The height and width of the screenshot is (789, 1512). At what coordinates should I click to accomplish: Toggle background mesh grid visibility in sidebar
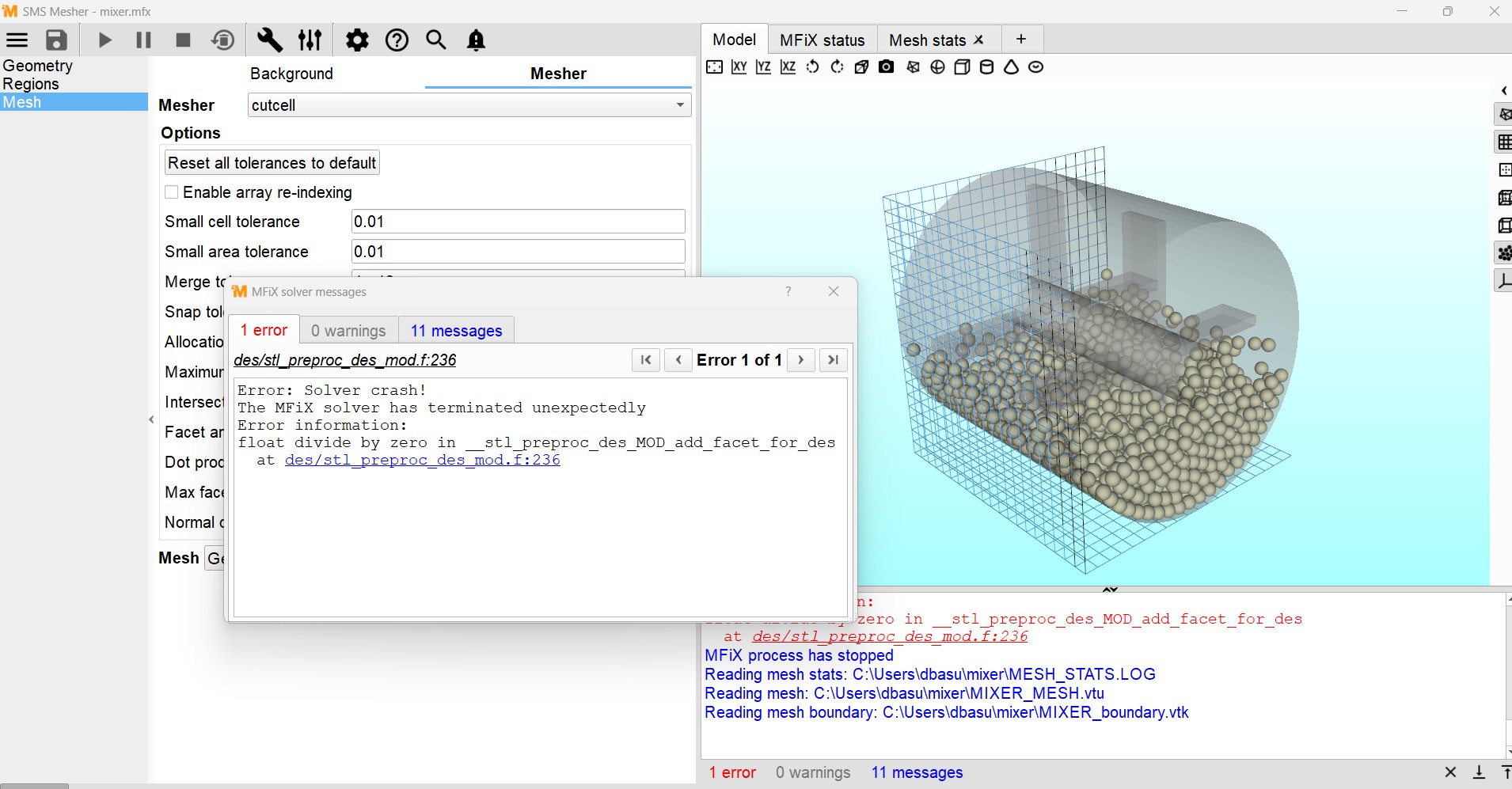1503,142
